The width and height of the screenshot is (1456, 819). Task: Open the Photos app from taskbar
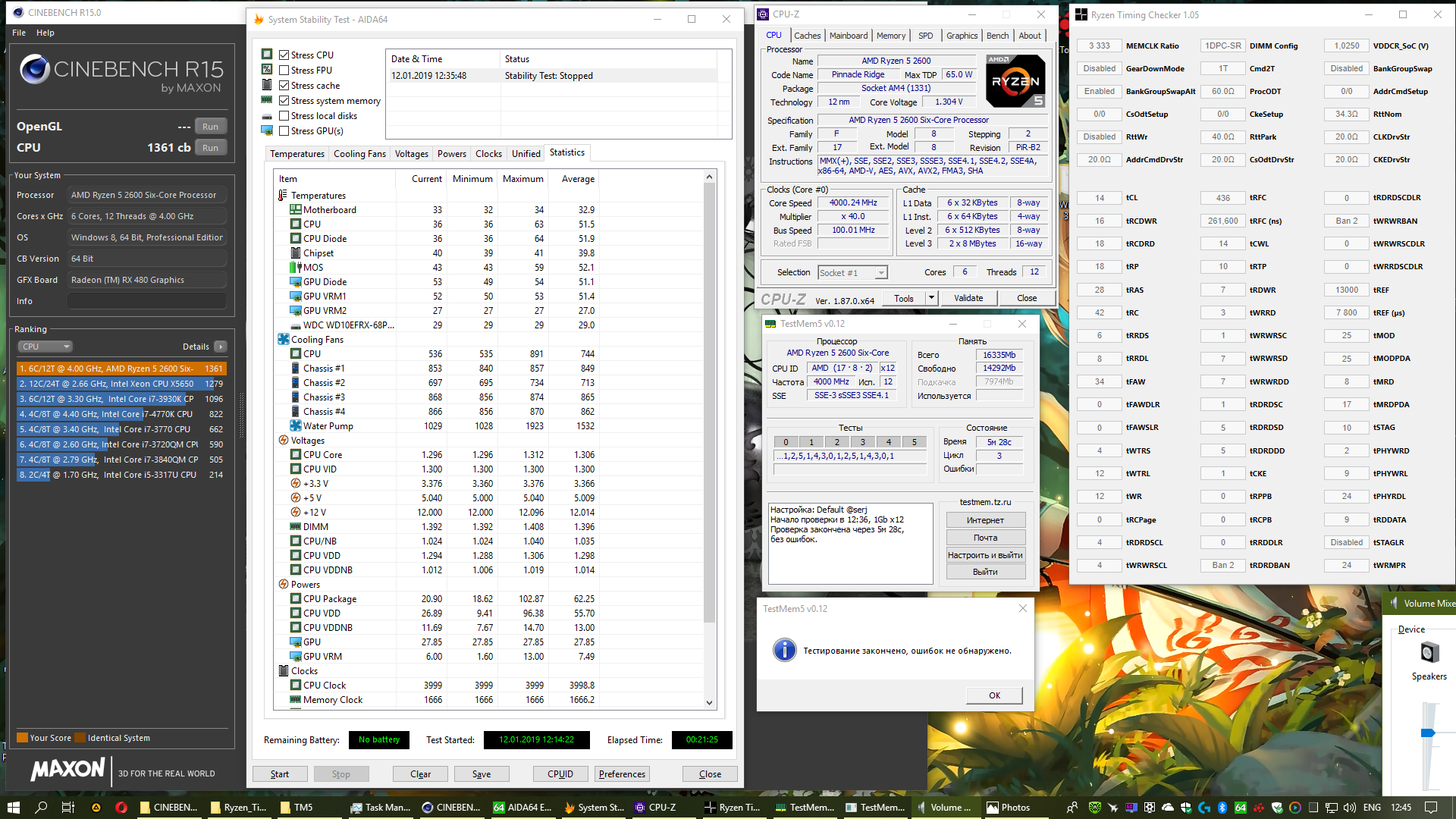(1007, 807)
